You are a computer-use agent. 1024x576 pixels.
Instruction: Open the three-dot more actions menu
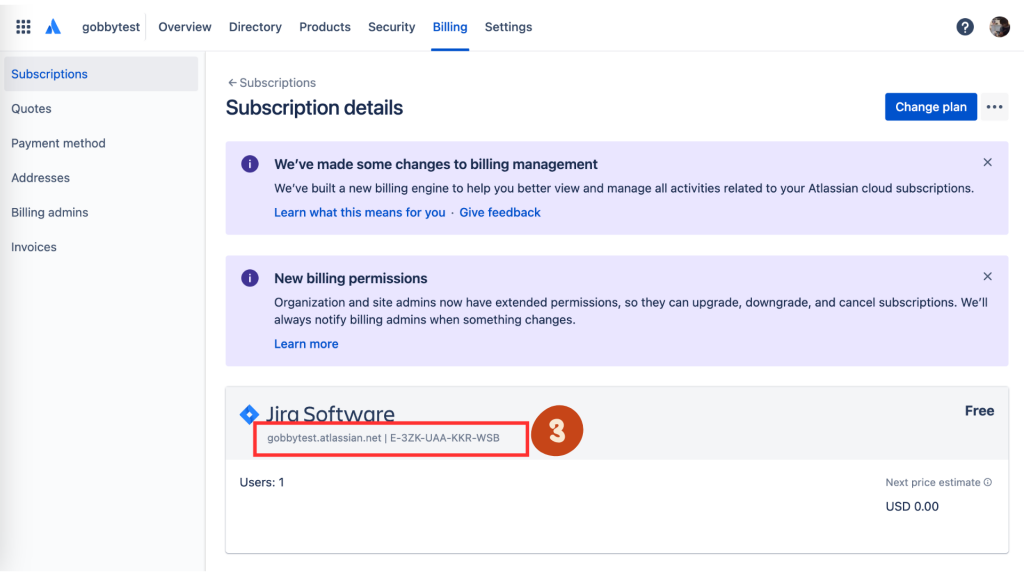coord(994,107)
